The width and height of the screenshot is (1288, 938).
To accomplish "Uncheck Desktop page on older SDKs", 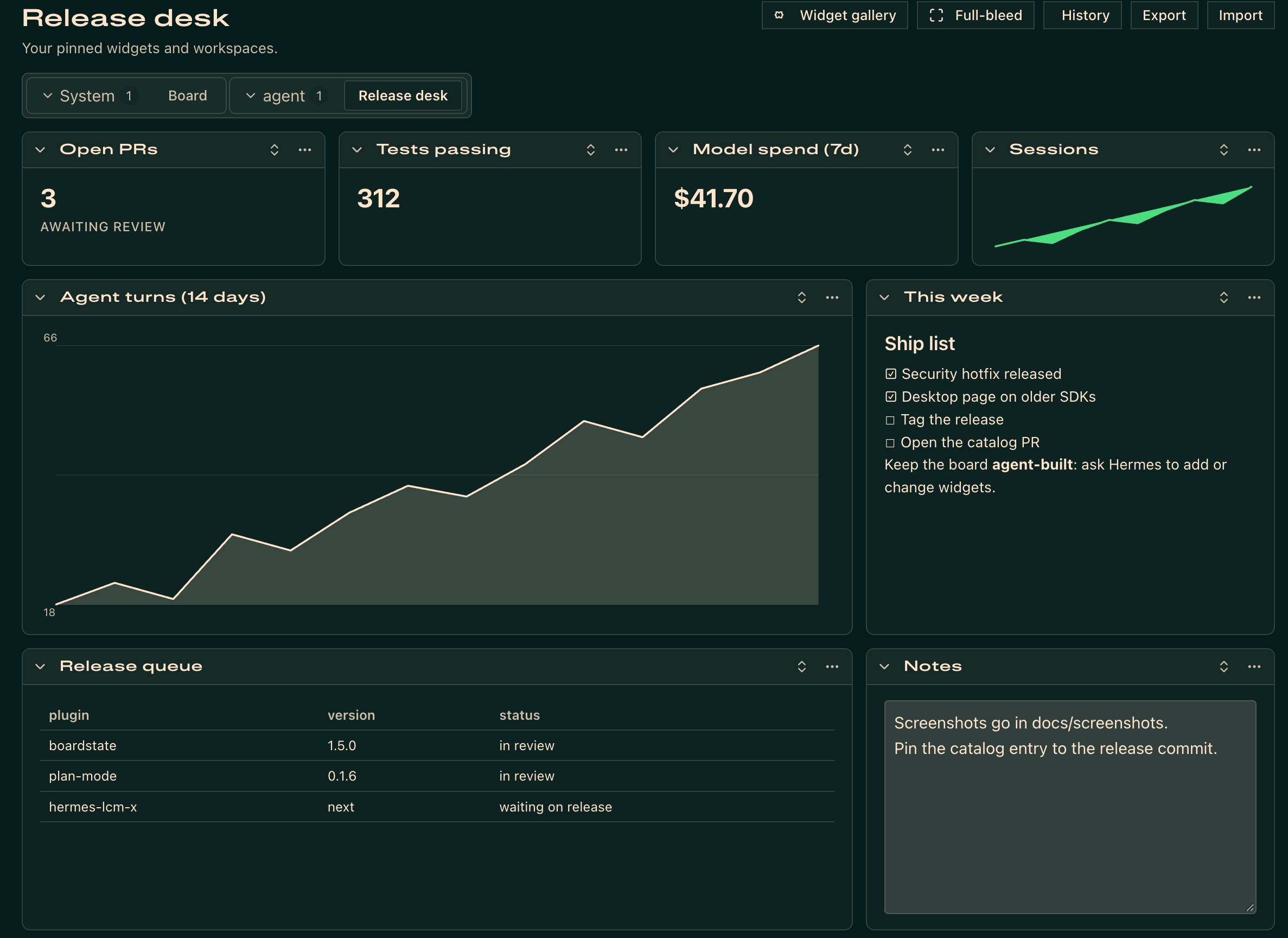I will click(890, 397).
